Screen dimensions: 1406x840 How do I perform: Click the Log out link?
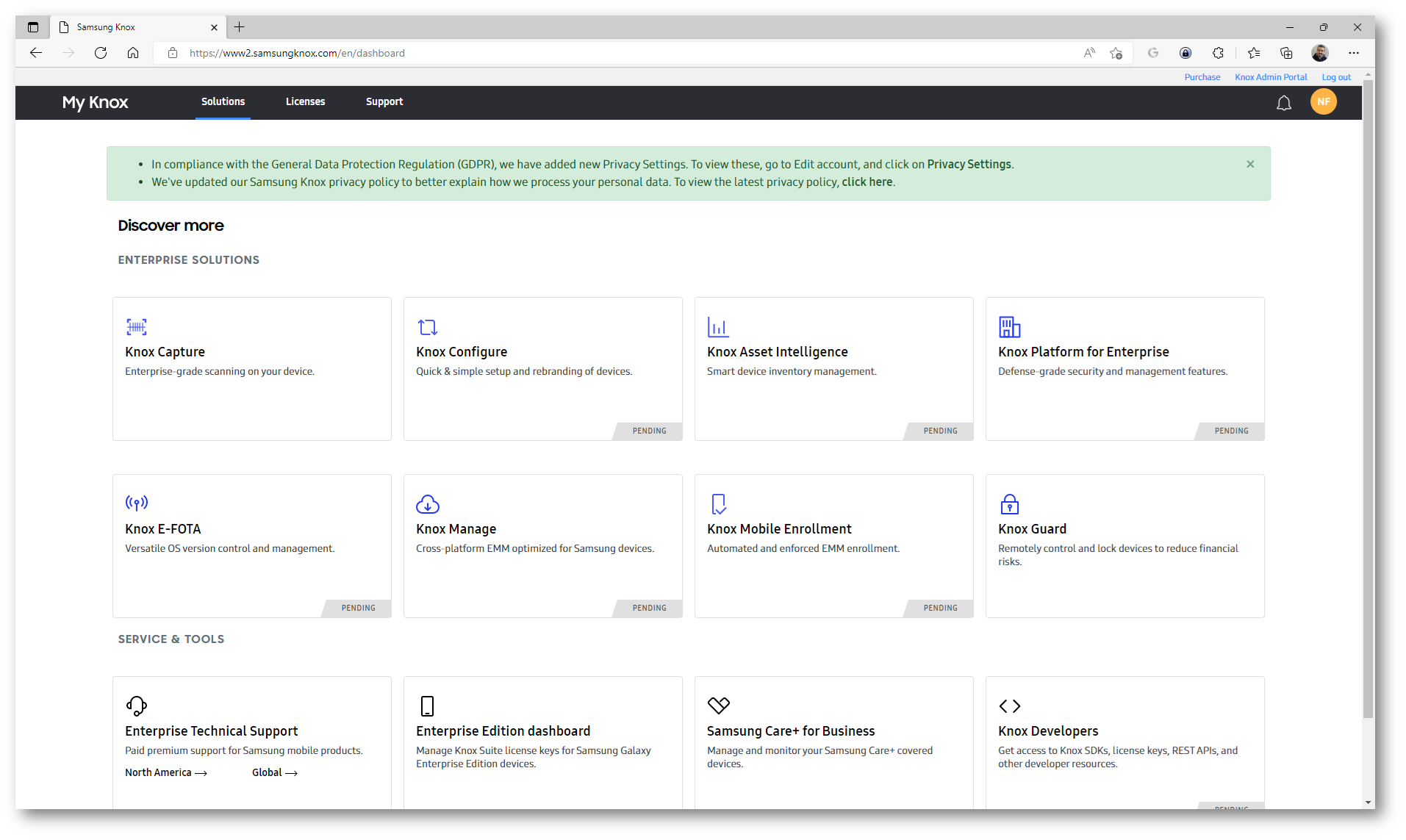tap(1336, 77)
